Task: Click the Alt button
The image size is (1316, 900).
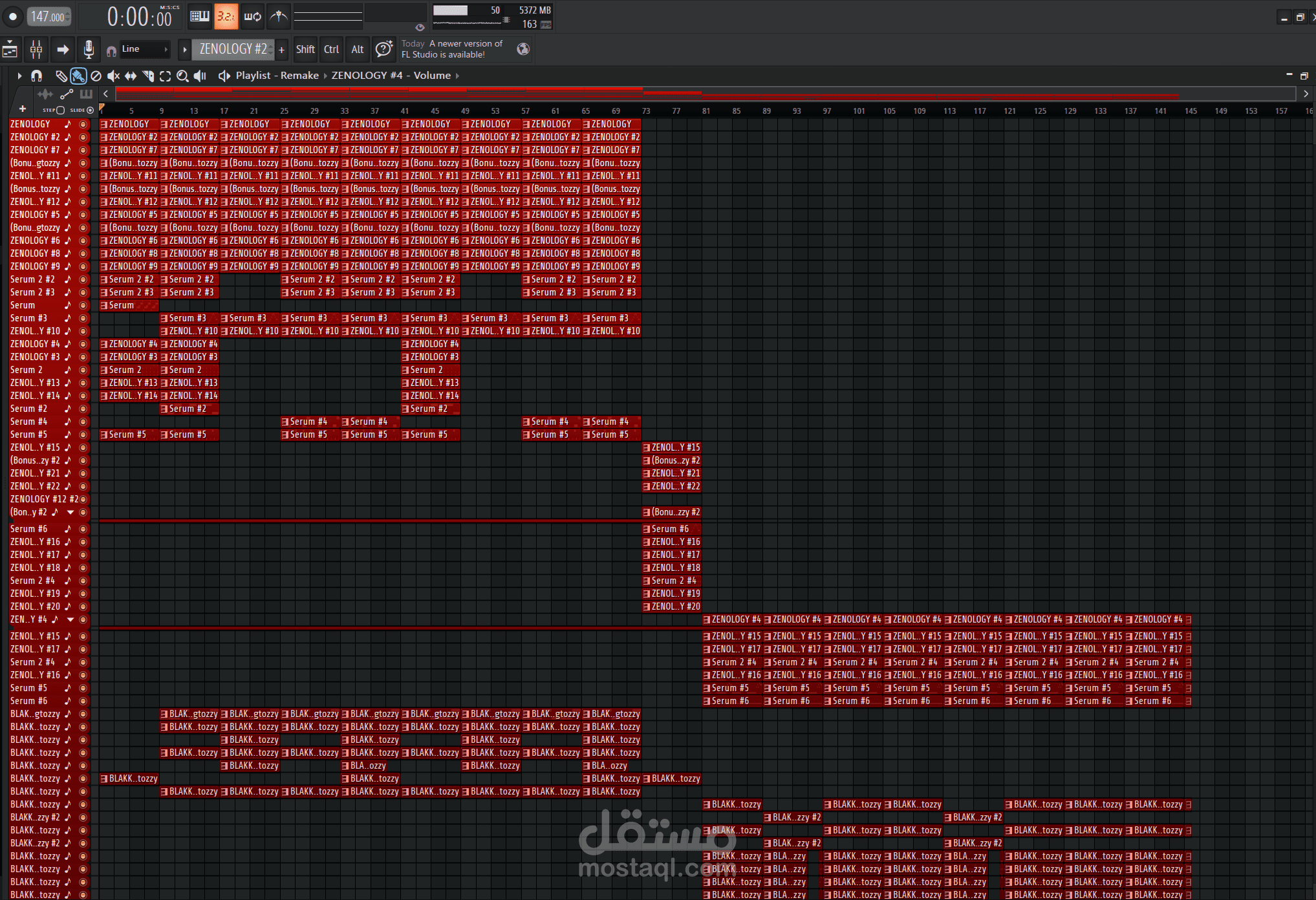Action: pyautogui.click(x=358, y=49)
